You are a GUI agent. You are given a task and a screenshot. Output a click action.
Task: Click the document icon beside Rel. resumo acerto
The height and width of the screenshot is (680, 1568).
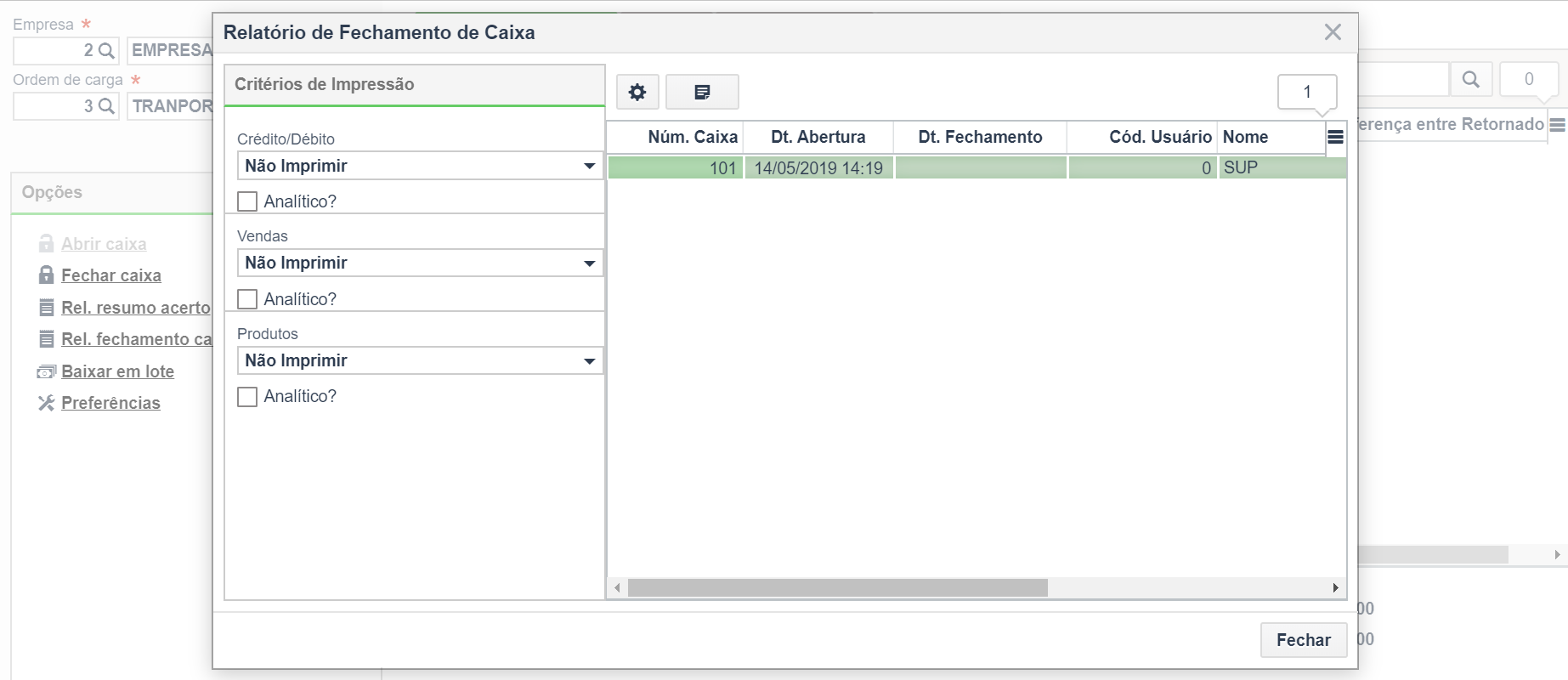point(47,307)
